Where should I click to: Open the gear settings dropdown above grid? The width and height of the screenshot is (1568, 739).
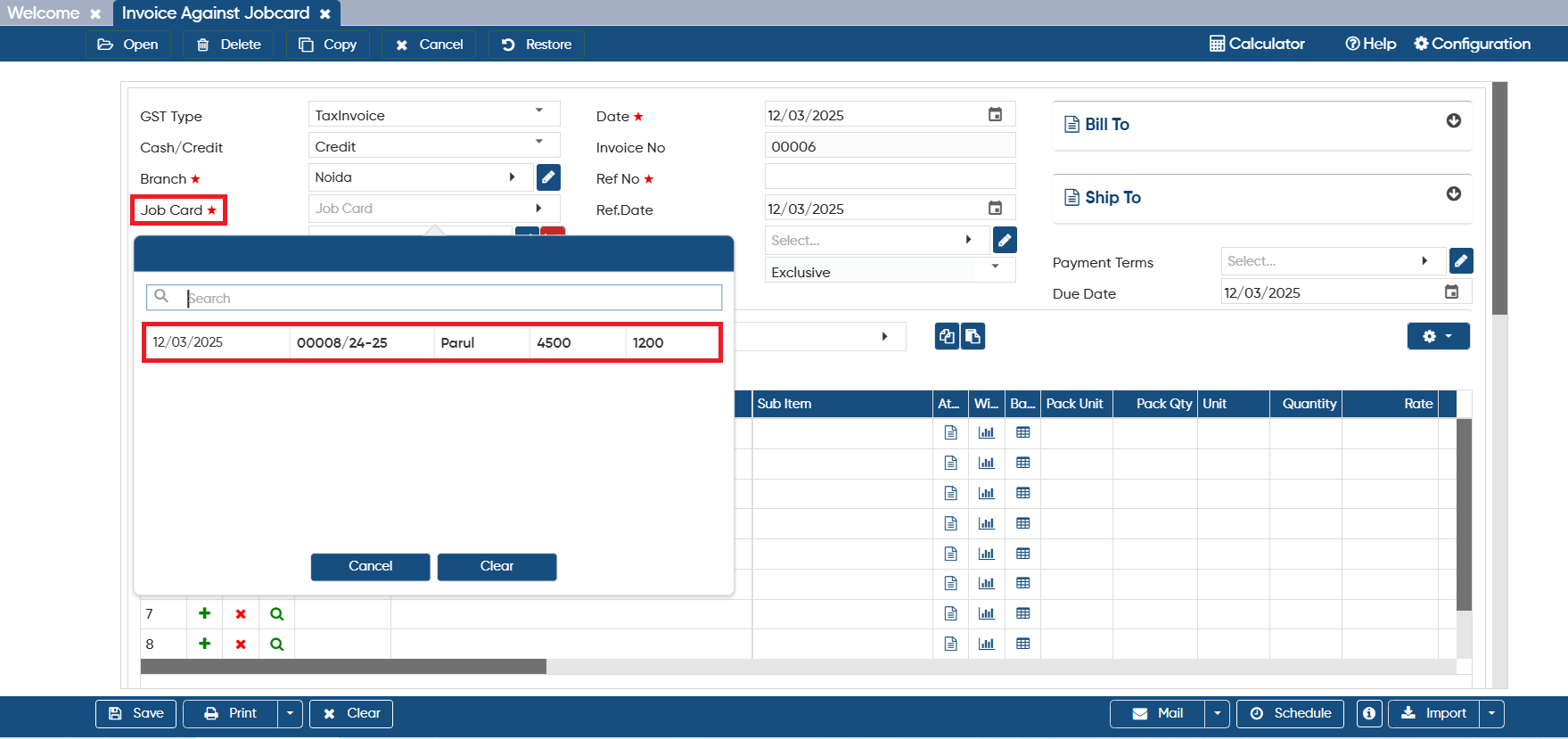pyautogui.click(x=1438, y=336)
